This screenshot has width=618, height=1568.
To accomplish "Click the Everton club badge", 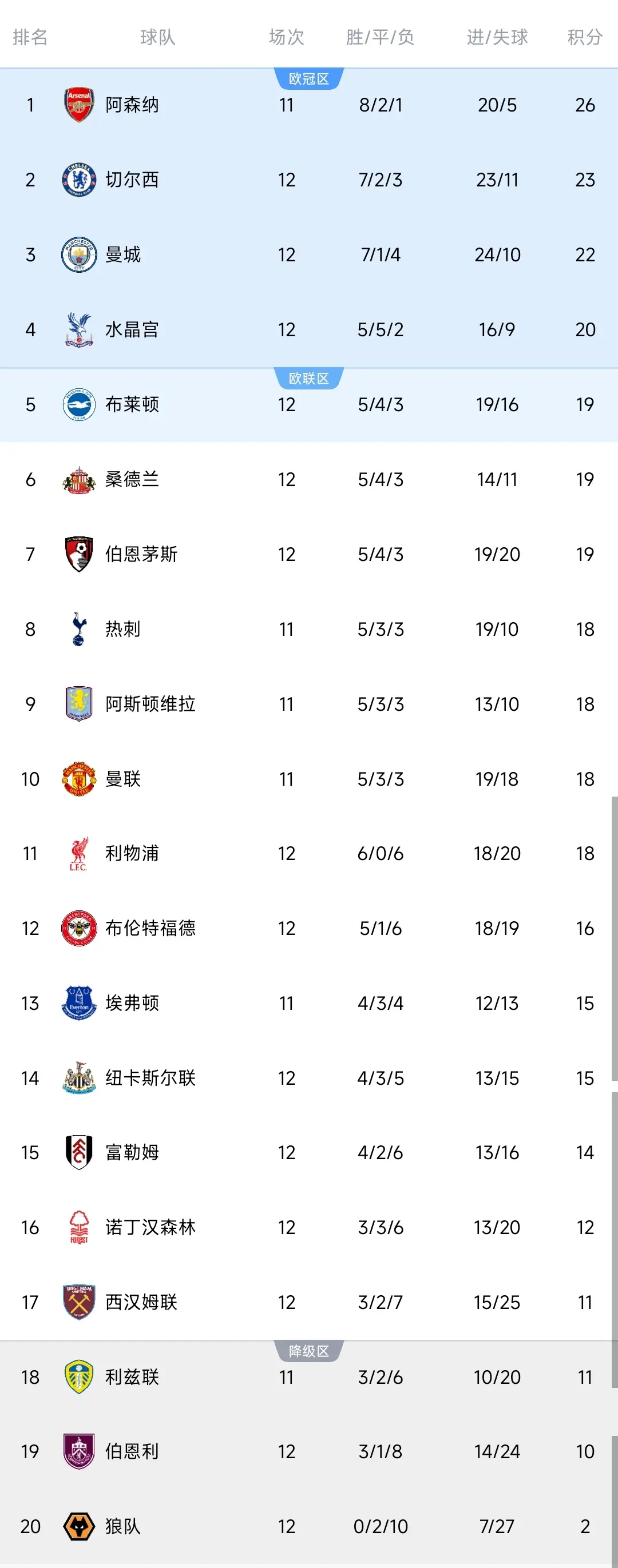I will click(79, 1003).
